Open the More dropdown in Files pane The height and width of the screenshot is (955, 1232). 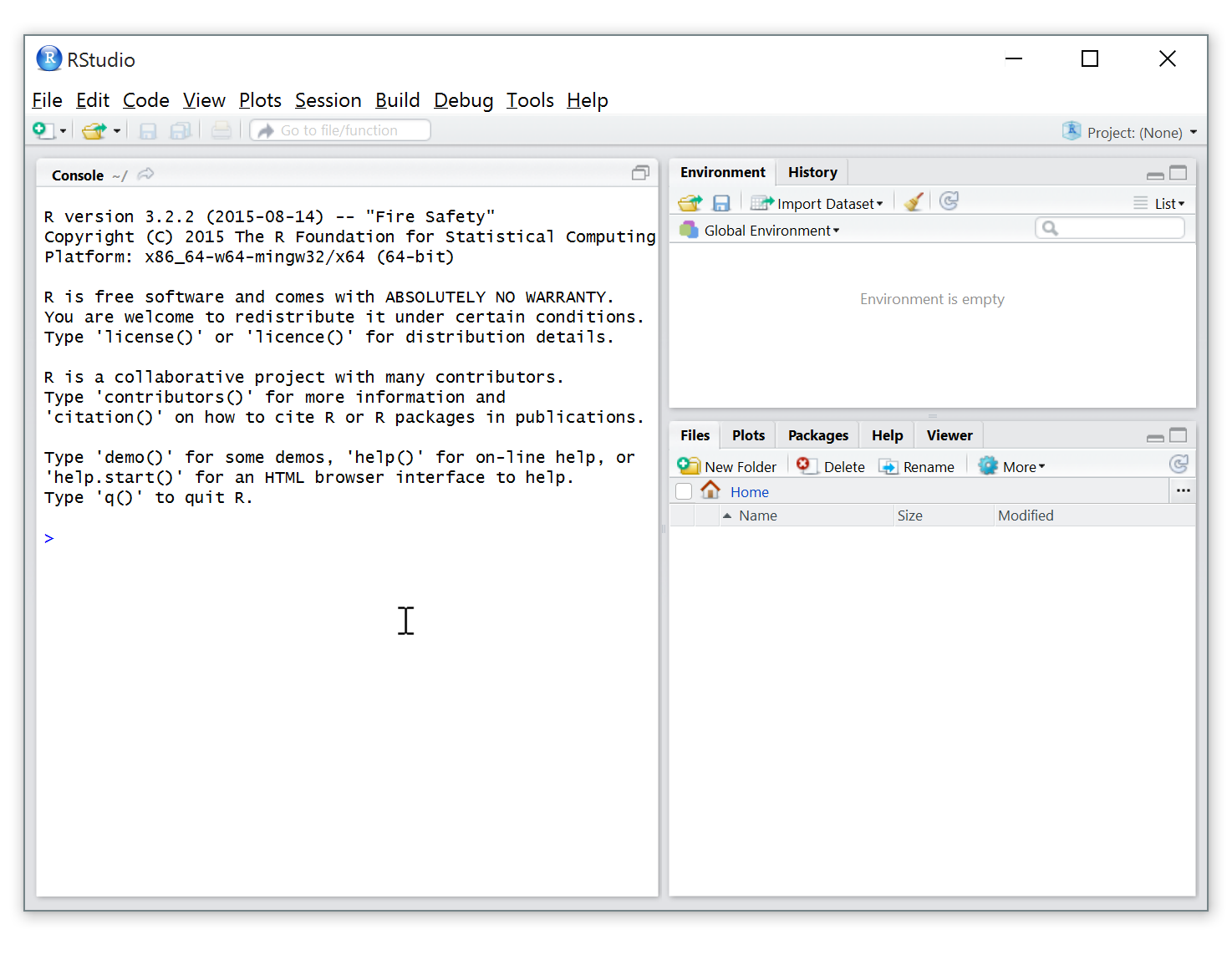click(1012, 466)
